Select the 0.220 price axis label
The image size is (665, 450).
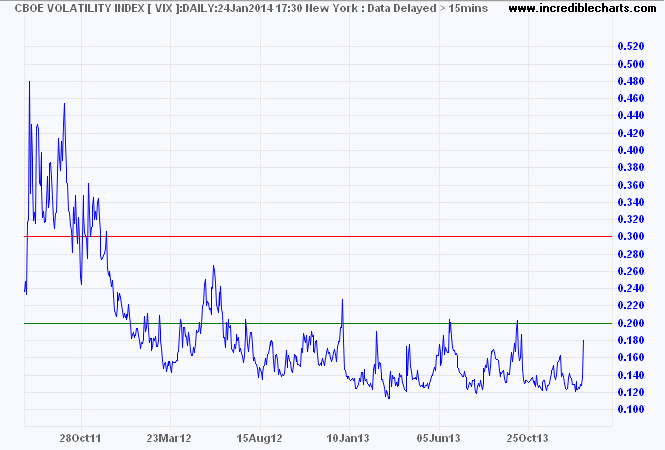click(x=631, y=305)
